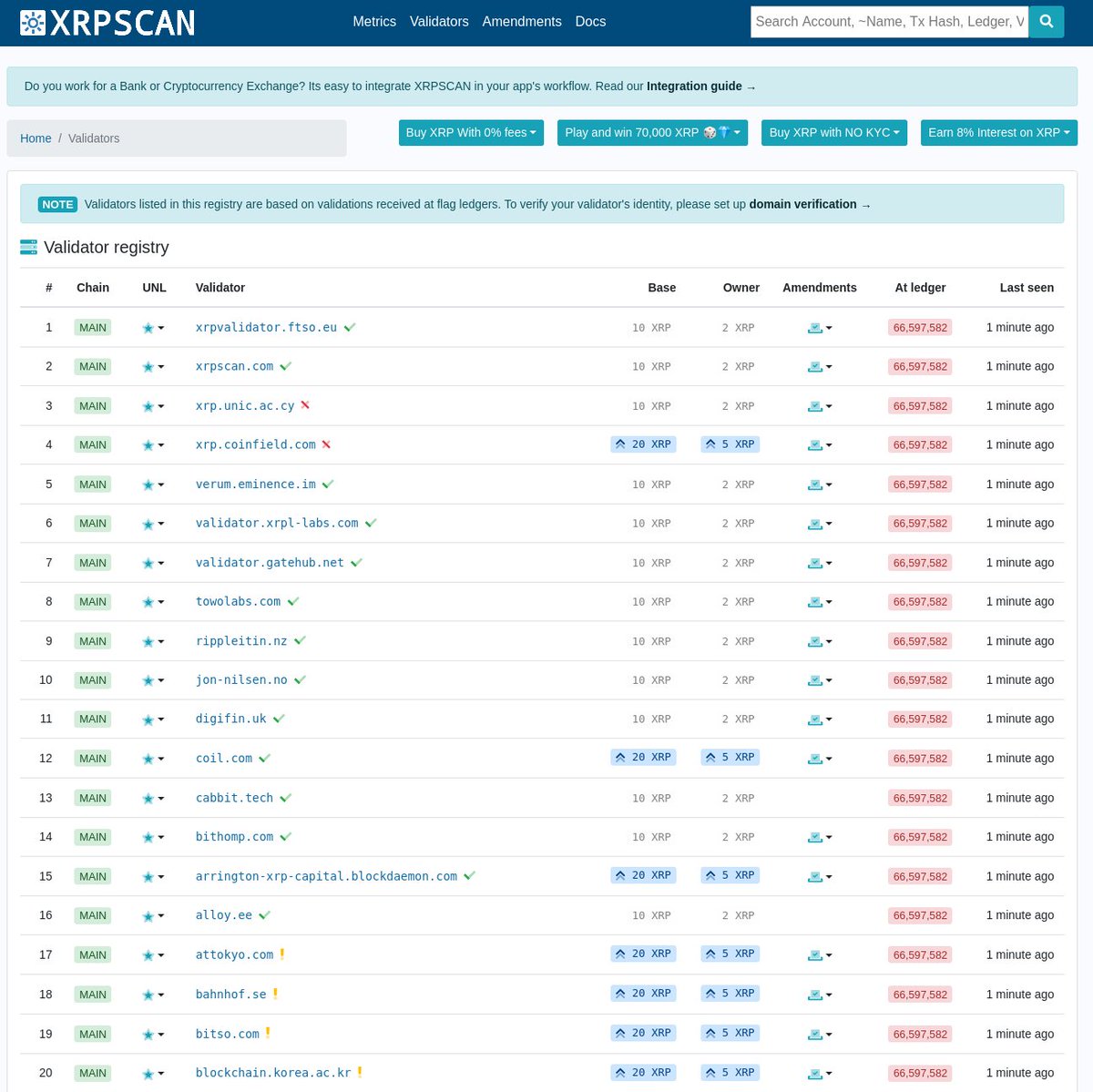The image size is (1093, 1092).
Task: Click MAIN chain badge in row 20
Action: tap(93, 1073)
